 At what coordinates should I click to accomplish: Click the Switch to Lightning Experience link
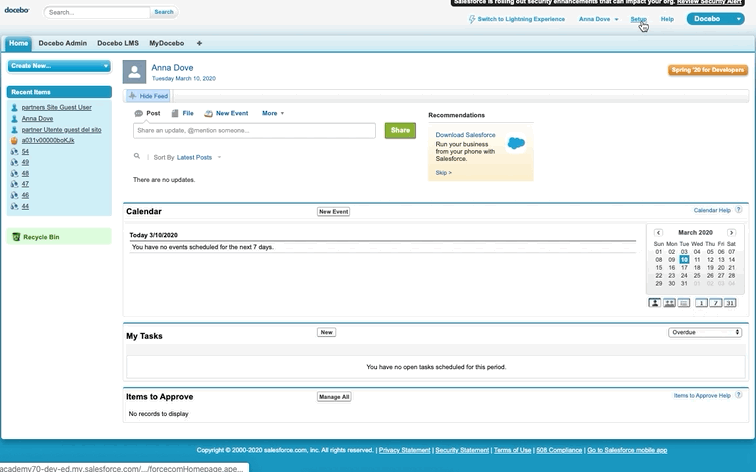[516, 19]
